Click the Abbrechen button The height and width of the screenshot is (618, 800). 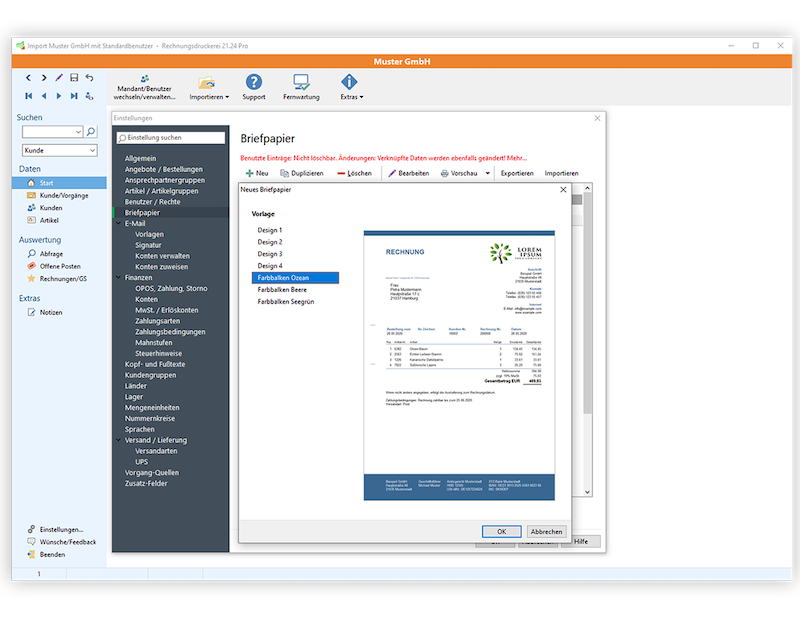pyautogui.click(x=547, y=531)
